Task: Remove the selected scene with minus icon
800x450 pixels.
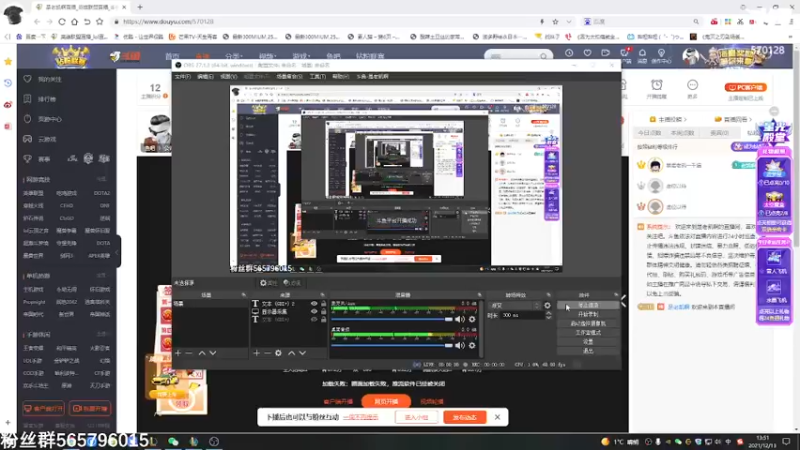Action: click(189, 353)
